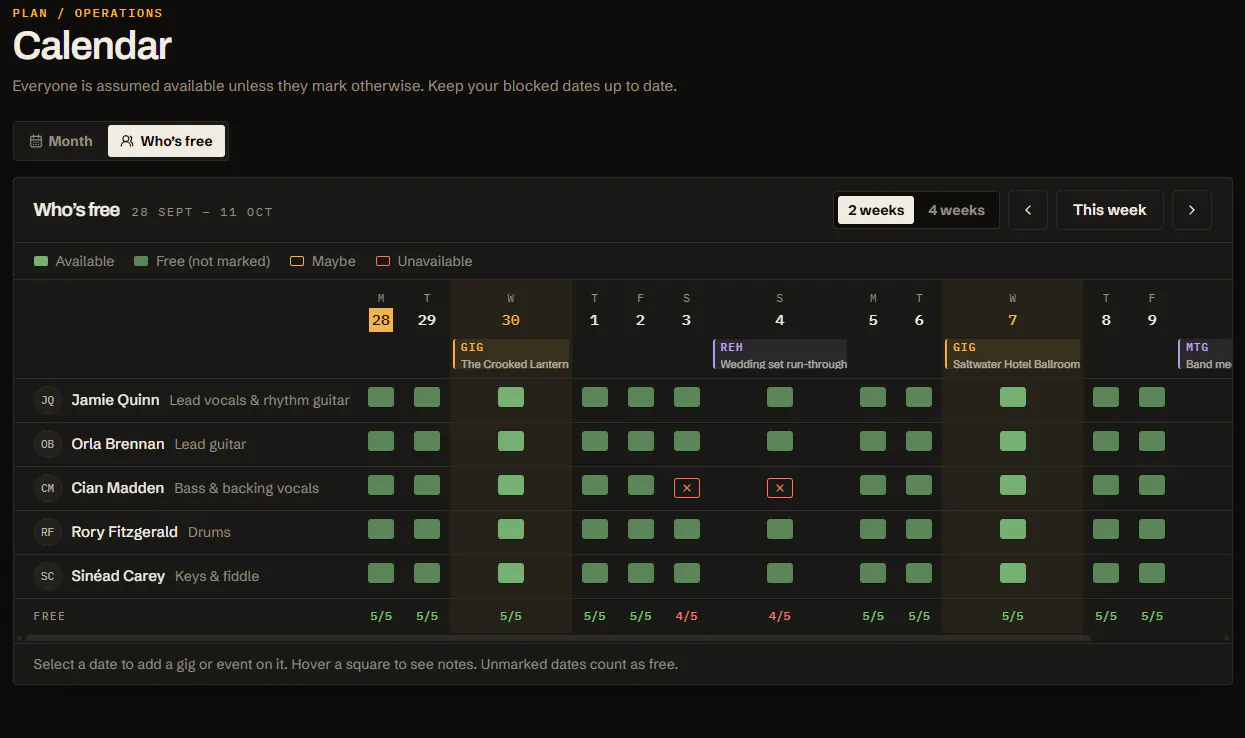Click the 4/5 free count under Saturday 3
Image resolution: width=1245 pixels, height=738 pixels.
click(687, 616)
